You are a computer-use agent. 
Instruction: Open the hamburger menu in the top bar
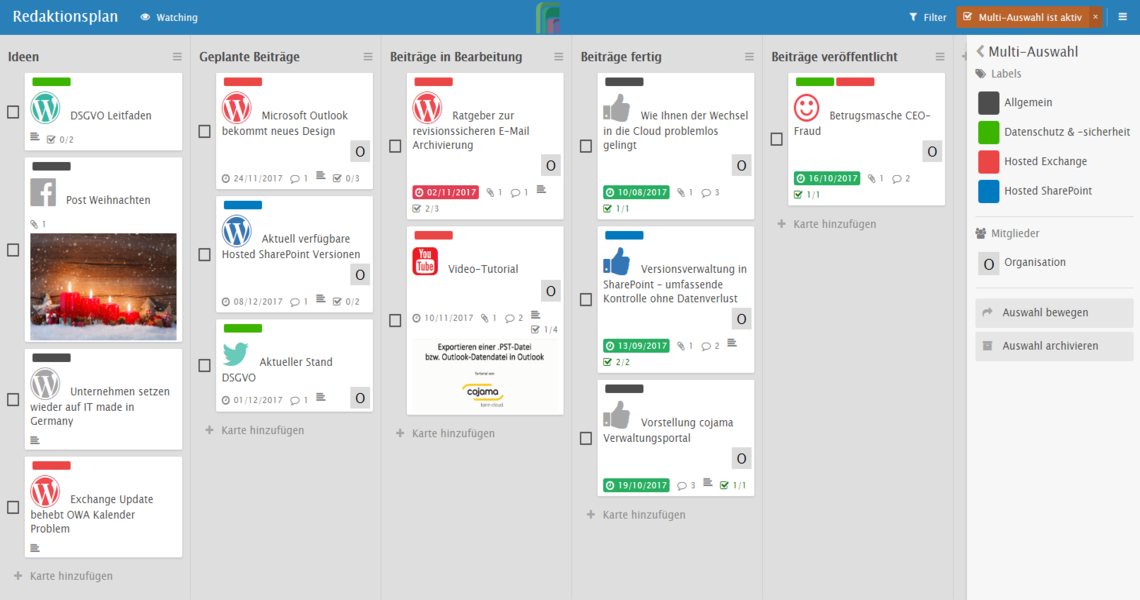click(x=1123, y=17)
